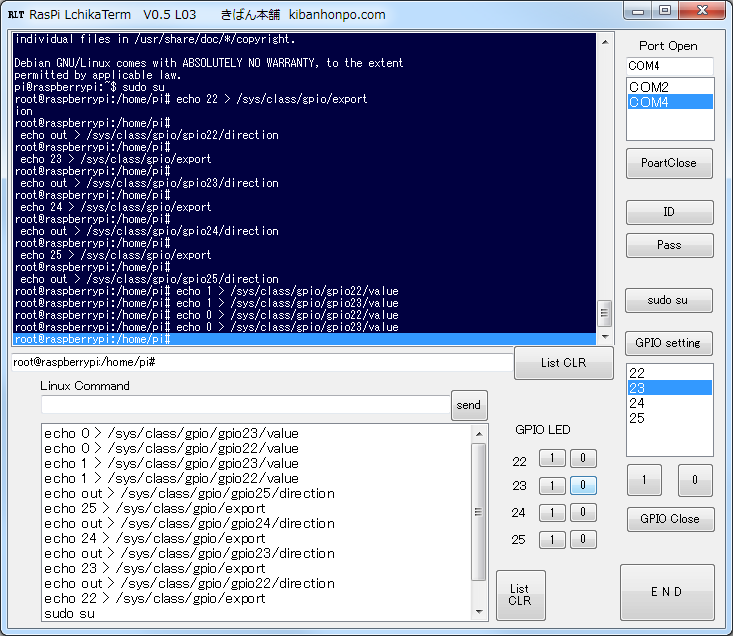This screenshot has width=733, height=636.
Task: Minimize the RasPi LchikaTerm window
Action: [x=638, y=11]
